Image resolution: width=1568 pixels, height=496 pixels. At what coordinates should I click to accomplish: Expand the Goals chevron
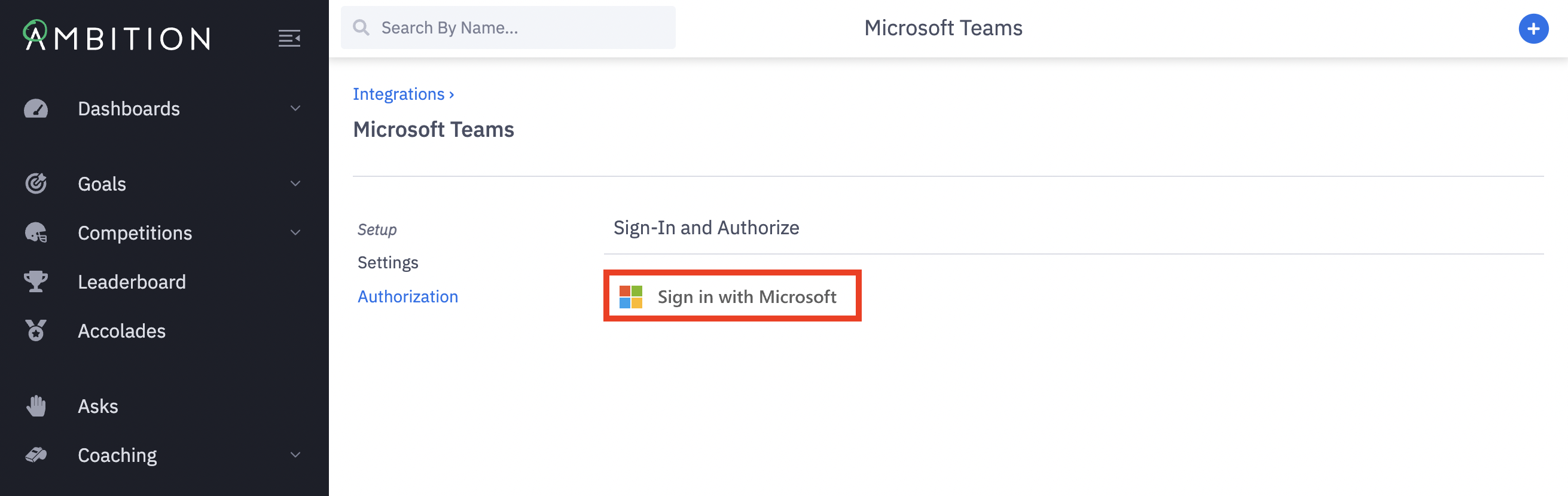pos(295,183)
